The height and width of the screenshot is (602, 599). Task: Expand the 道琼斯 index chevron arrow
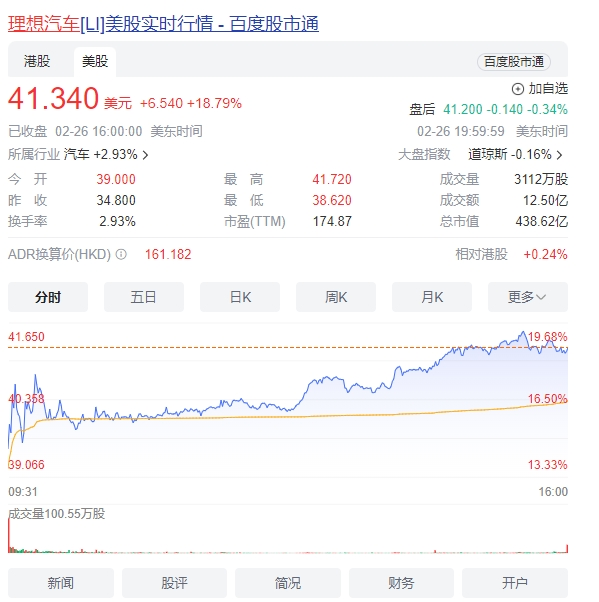(x=559, y=155)
